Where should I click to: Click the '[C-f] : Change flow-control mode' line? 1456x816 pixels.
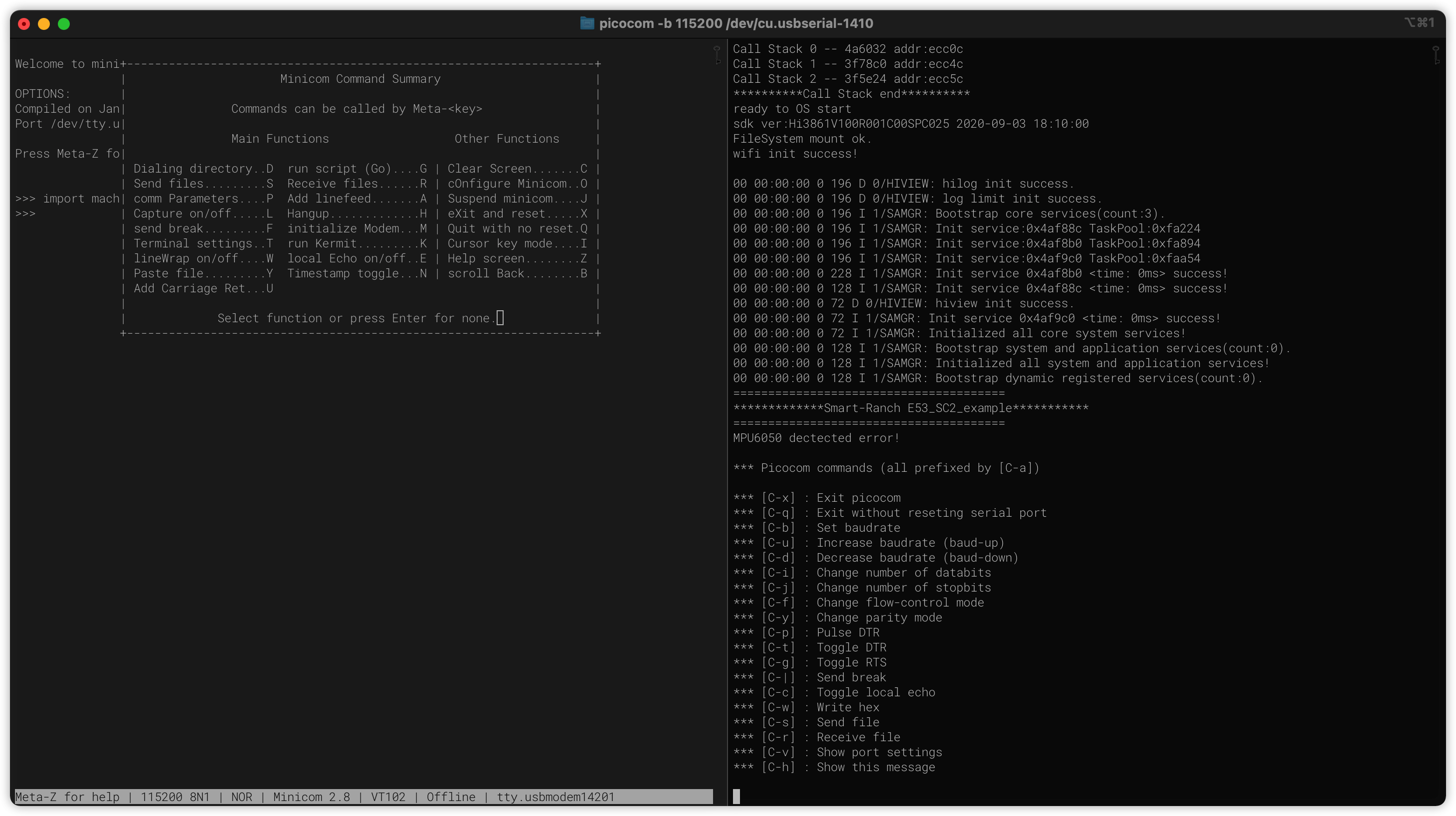click(859, 603)
